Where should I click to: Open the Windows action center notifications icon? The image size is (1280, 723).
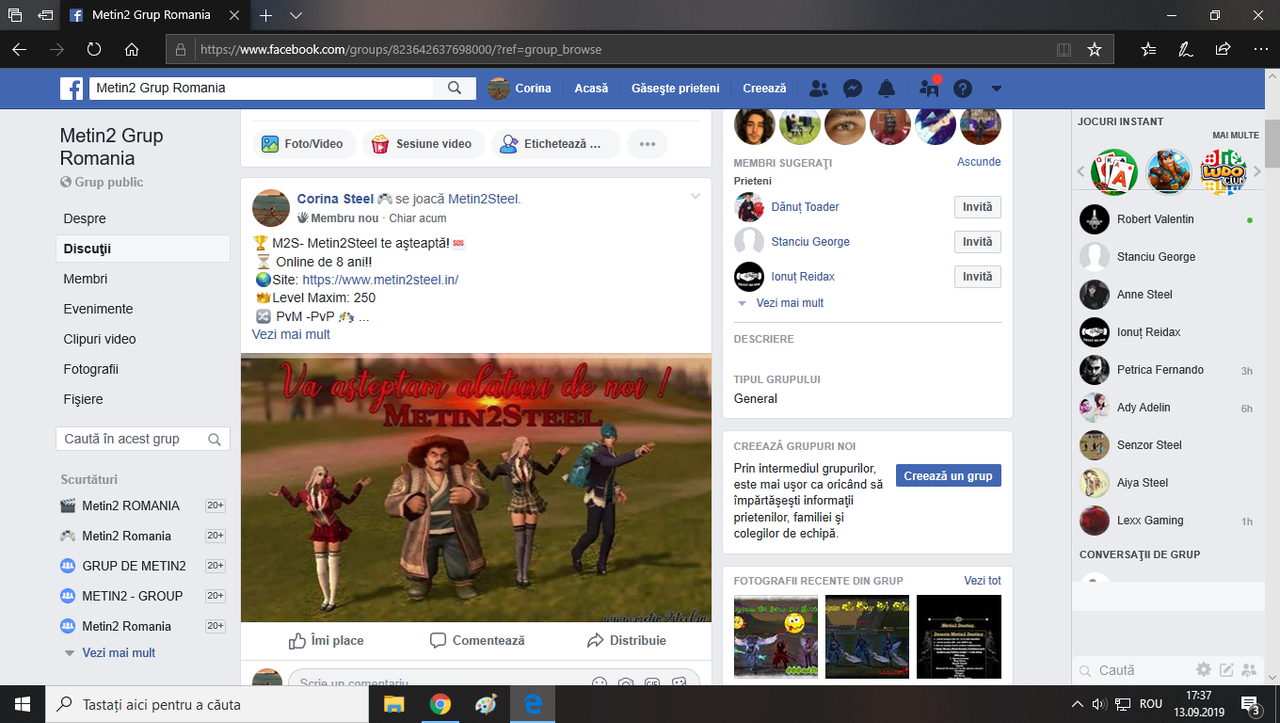[1250, 704]
